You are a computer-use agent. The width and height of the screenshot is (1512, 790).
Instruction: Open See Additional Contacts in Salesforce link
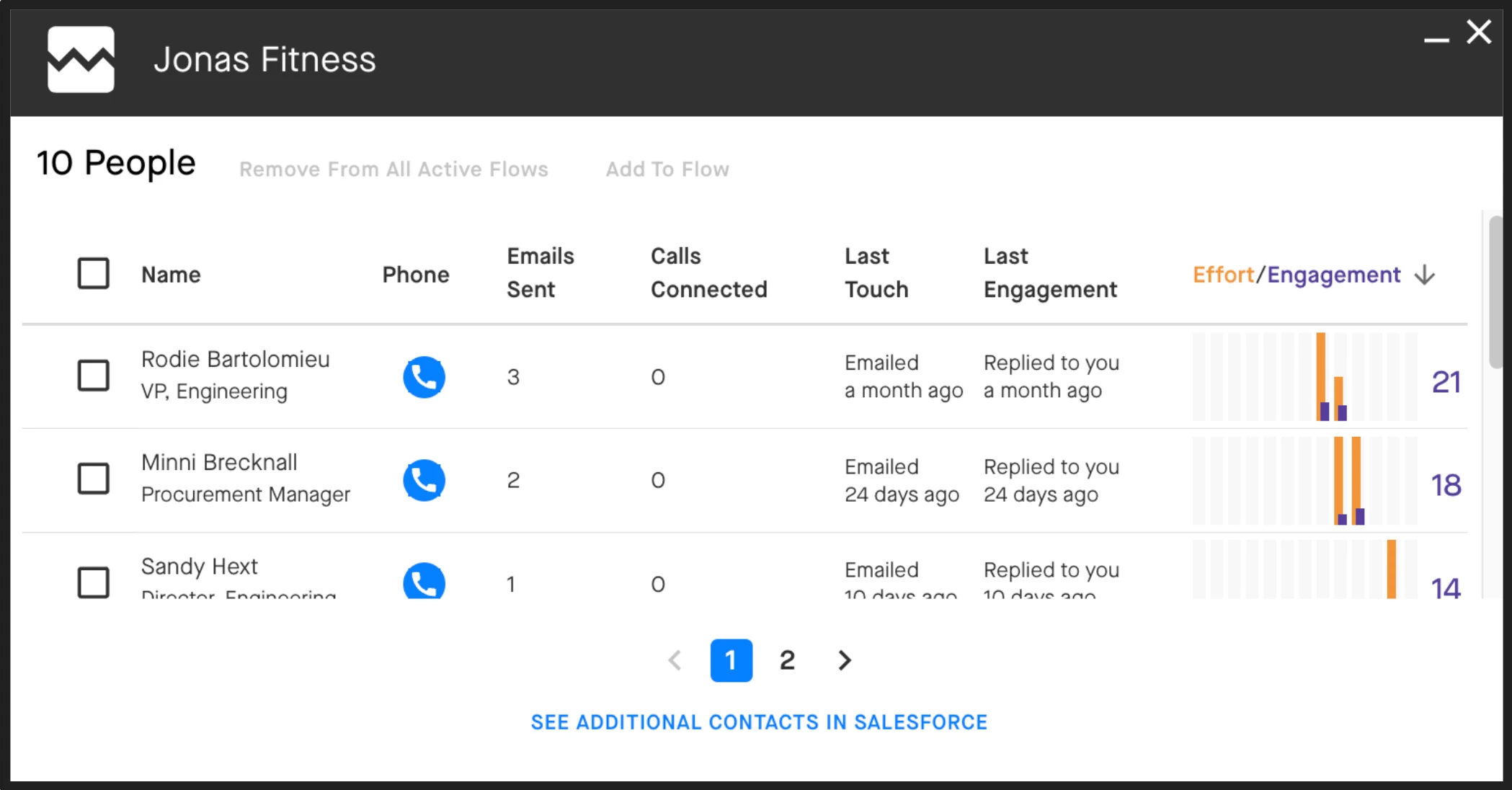(x=759, y=722)
